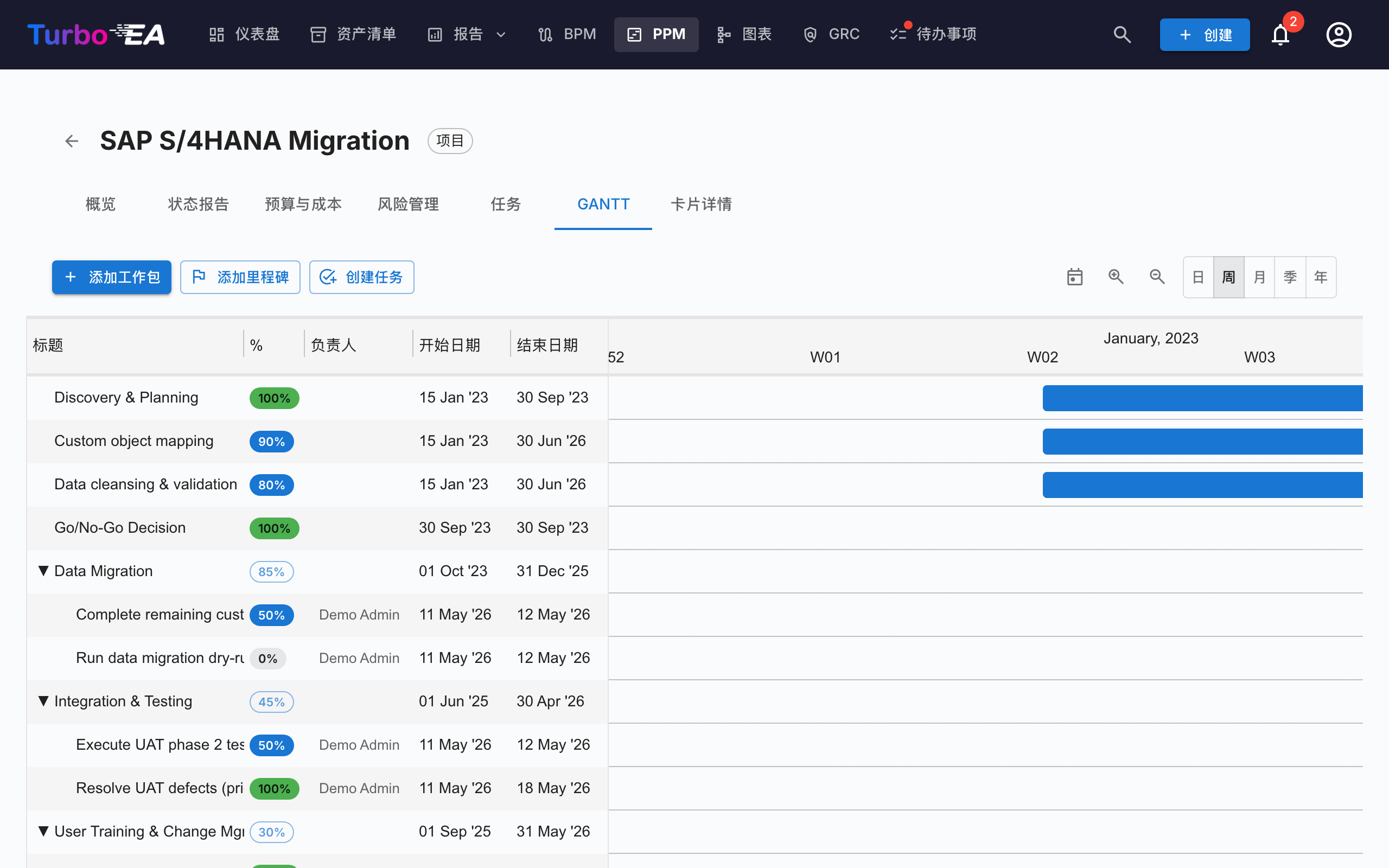The width and height of the screenshot is (1389, 868).
Task: Zoom in on the Gantt timeline
Action: click(1116, 277)
